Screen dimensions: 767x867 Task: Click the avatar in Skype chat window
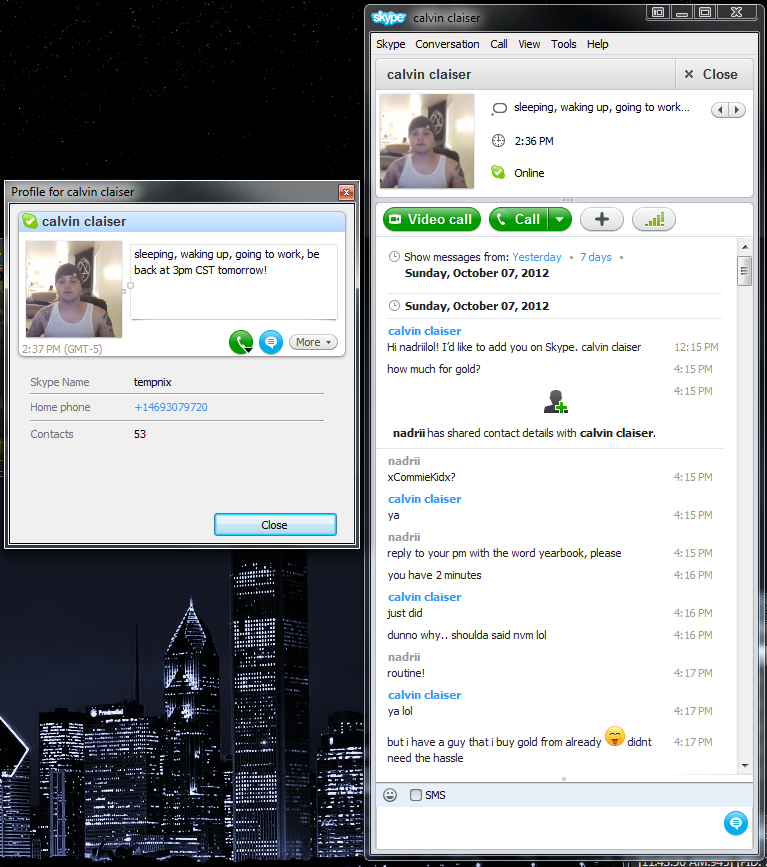click(x=427, y=141)
